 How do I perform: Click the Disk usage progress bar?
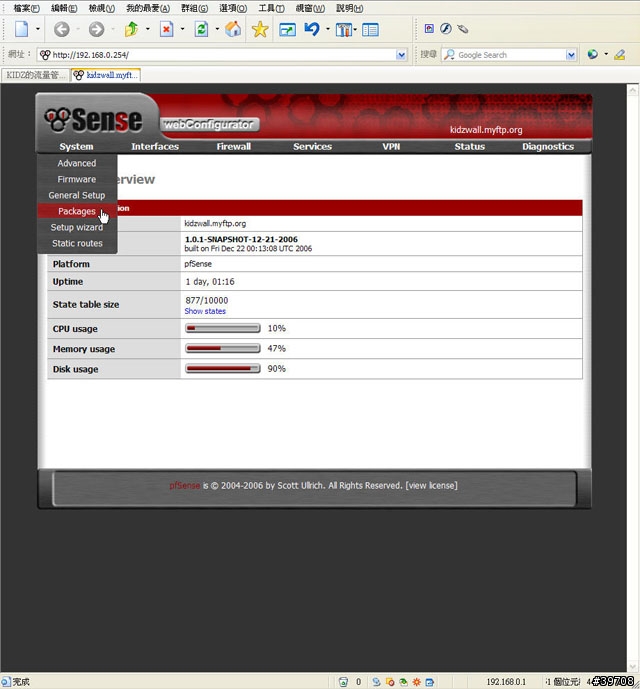[x=223, y=369]
